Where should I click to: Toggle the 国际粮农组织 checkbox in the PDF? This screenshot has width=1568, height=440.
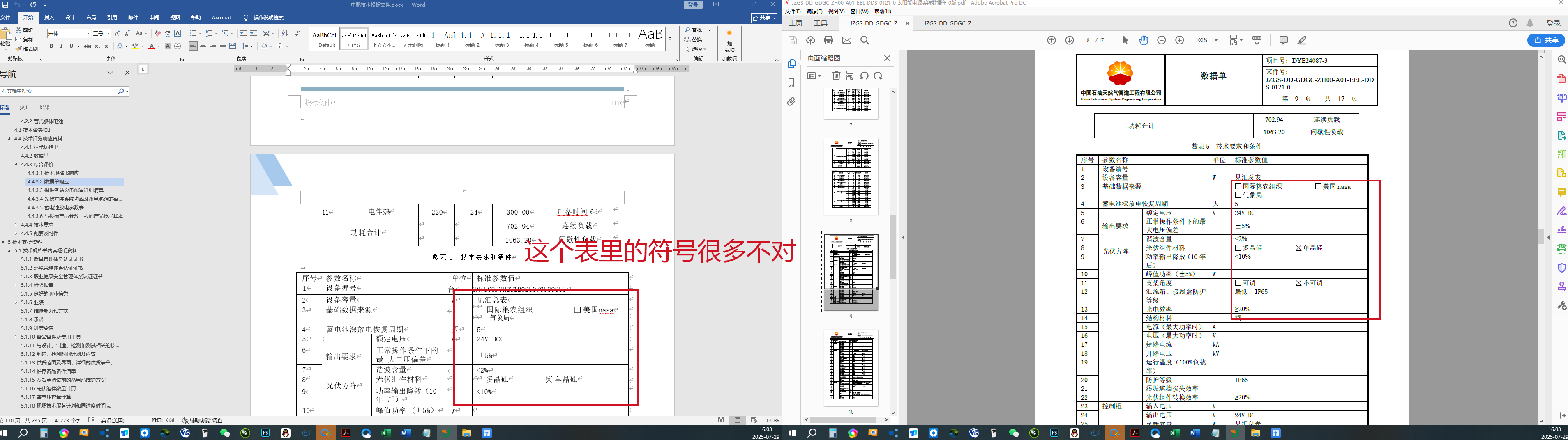pyautogui.click(x=1238, y=187)
